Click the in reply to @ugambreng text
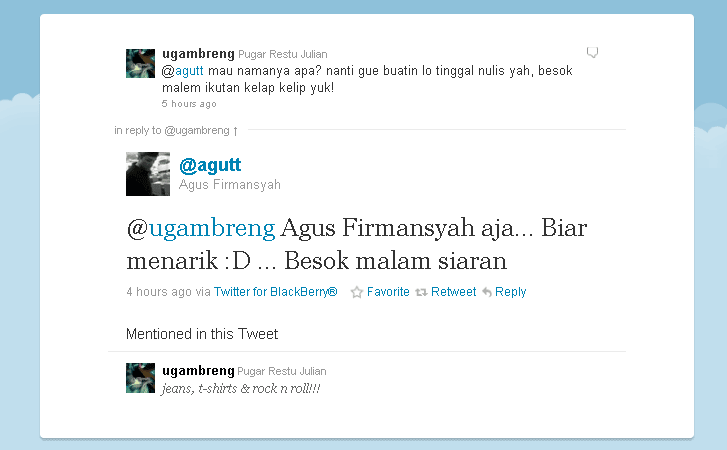Screen dimensions: 727x450 [172, 131]
